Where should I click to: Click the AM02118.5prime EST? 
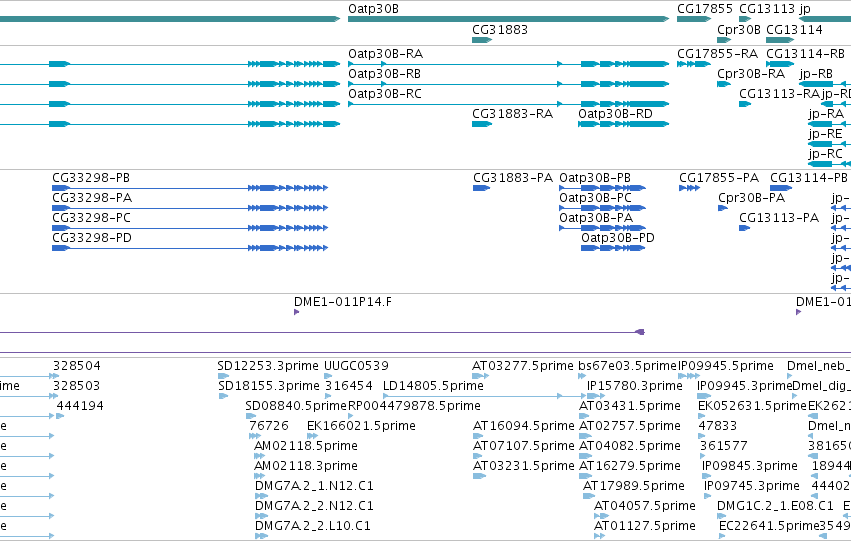306,446
